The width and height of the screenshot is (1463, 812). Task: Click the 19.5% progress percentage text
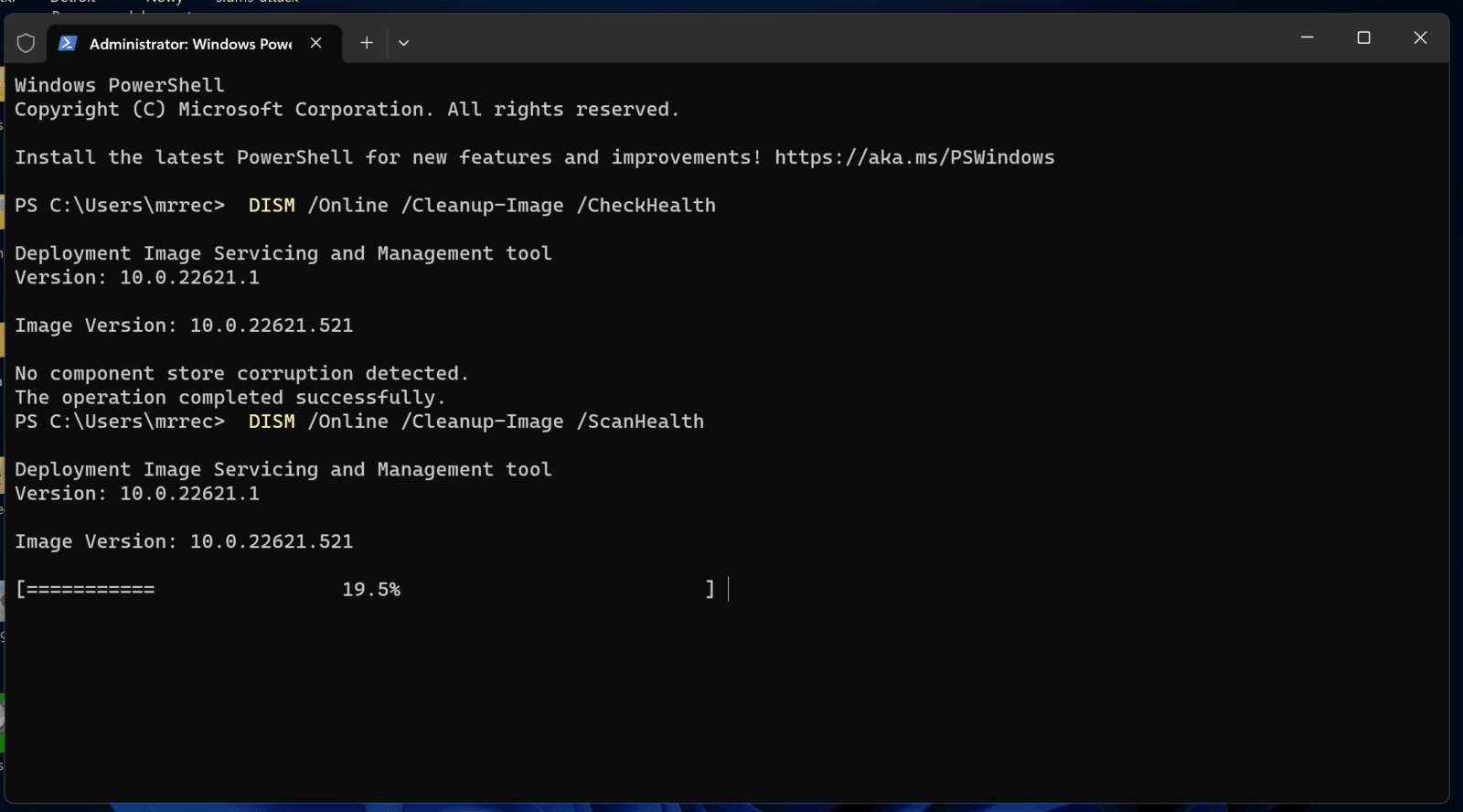tap(371, 590)
